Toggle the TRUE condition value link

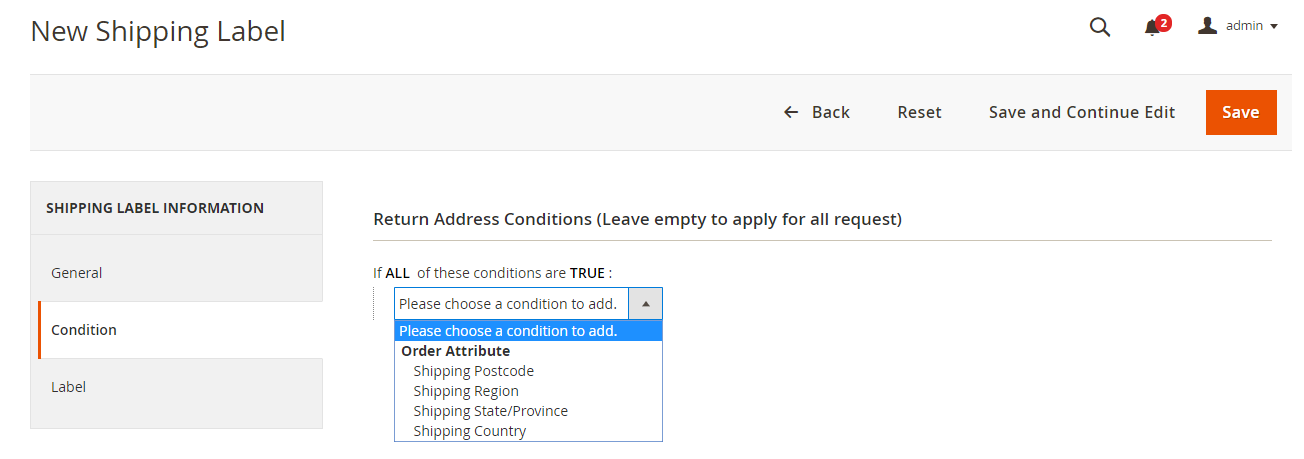pyautogui.click(x=587, y=273)
